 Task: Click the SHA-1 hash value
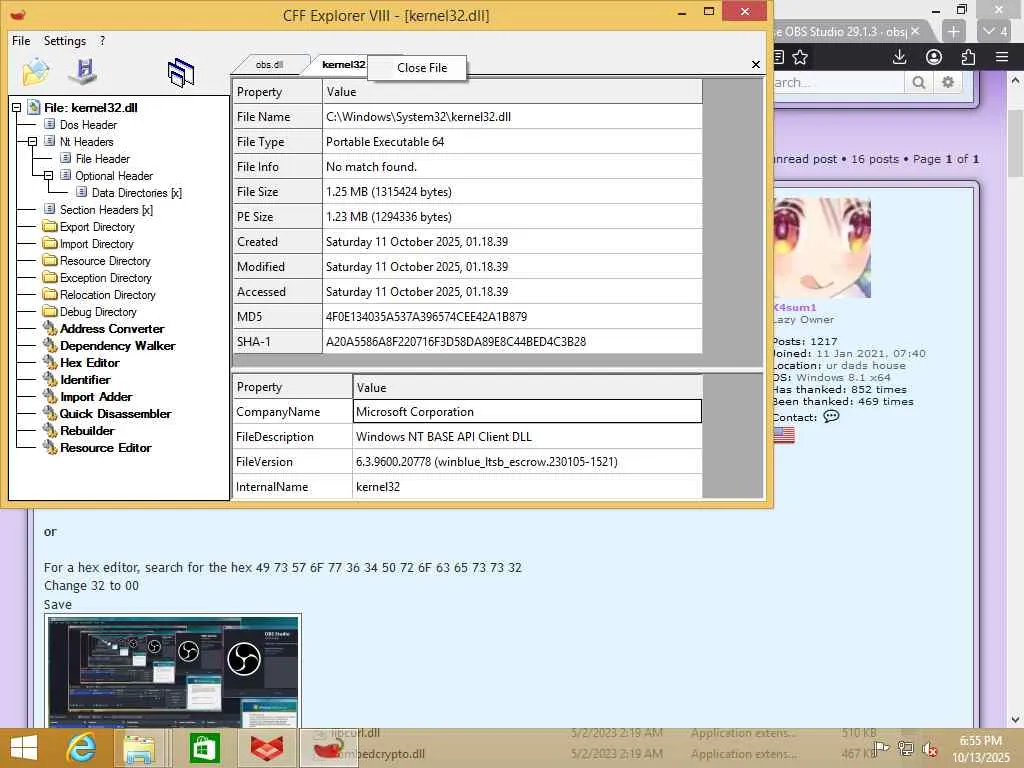coord(456,342)
